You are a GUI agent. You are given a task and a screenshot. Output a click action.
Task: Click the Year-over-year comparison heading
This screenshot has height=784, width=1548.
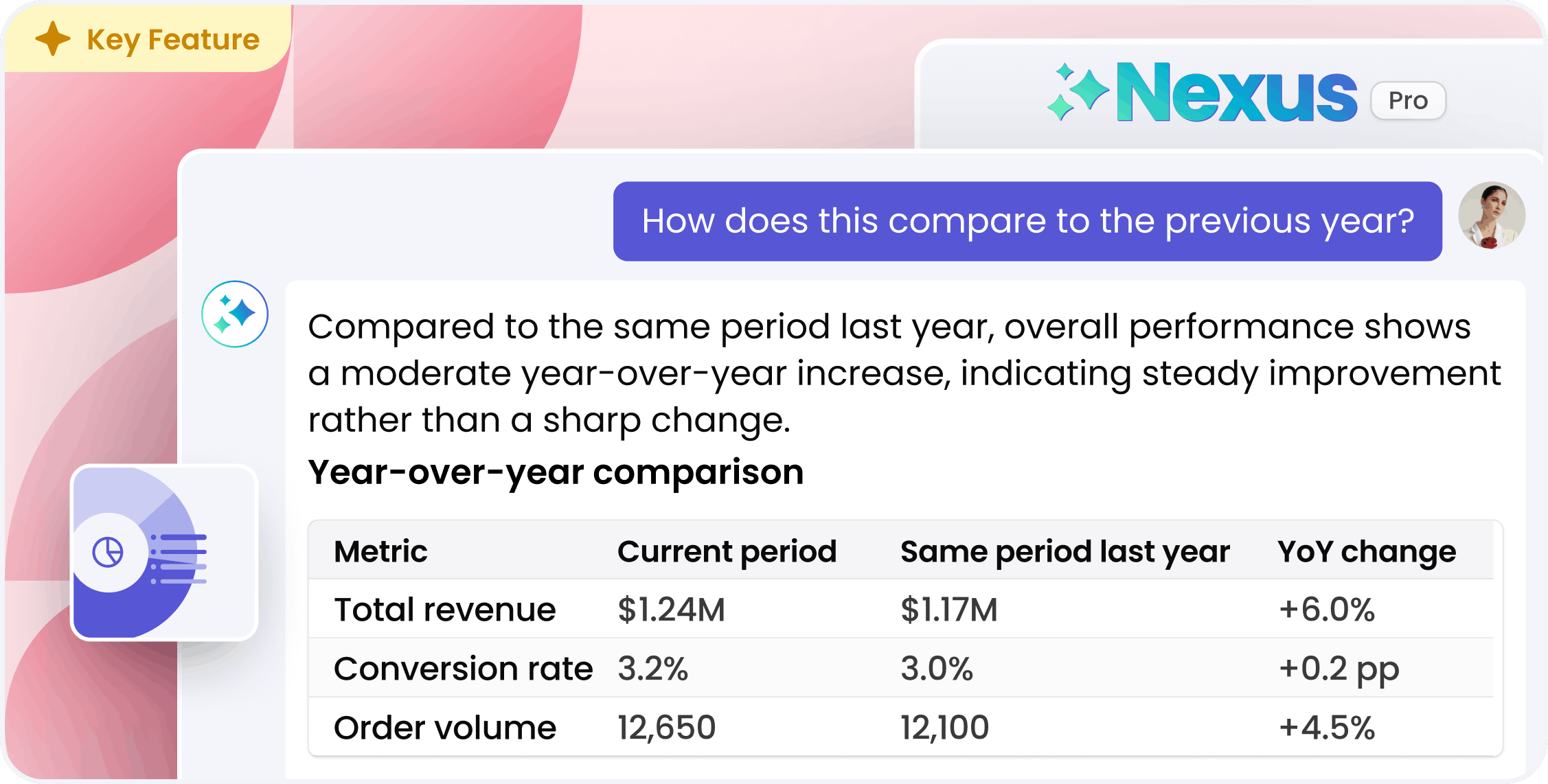tap(556, 472)
